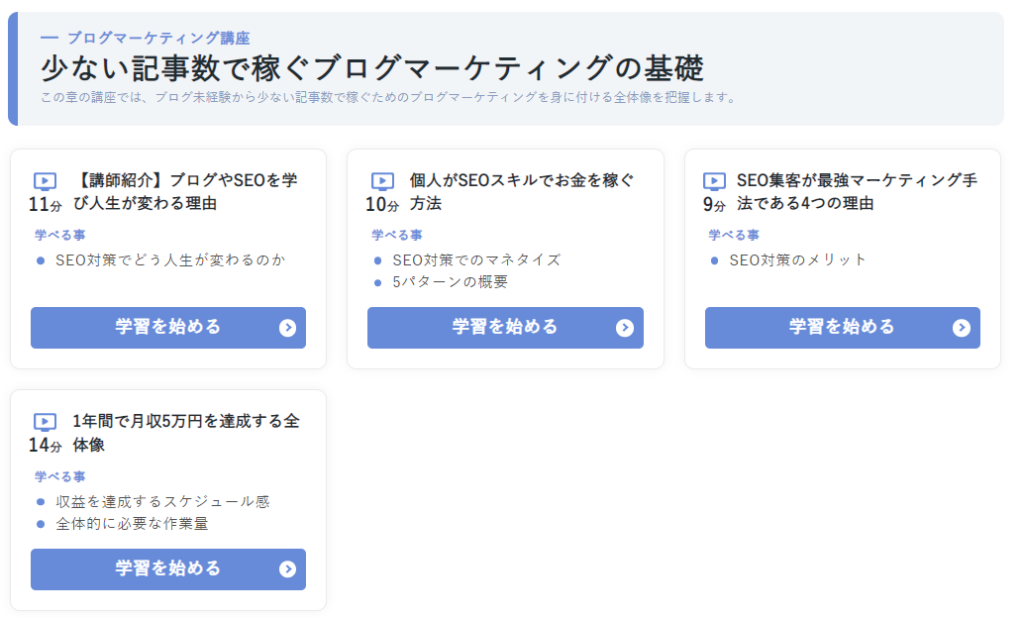The image size is (1024, 618).
Task: Begin the 1年間で月収5万円 lesson via 学習を始める
Action: tap(167, 569)
